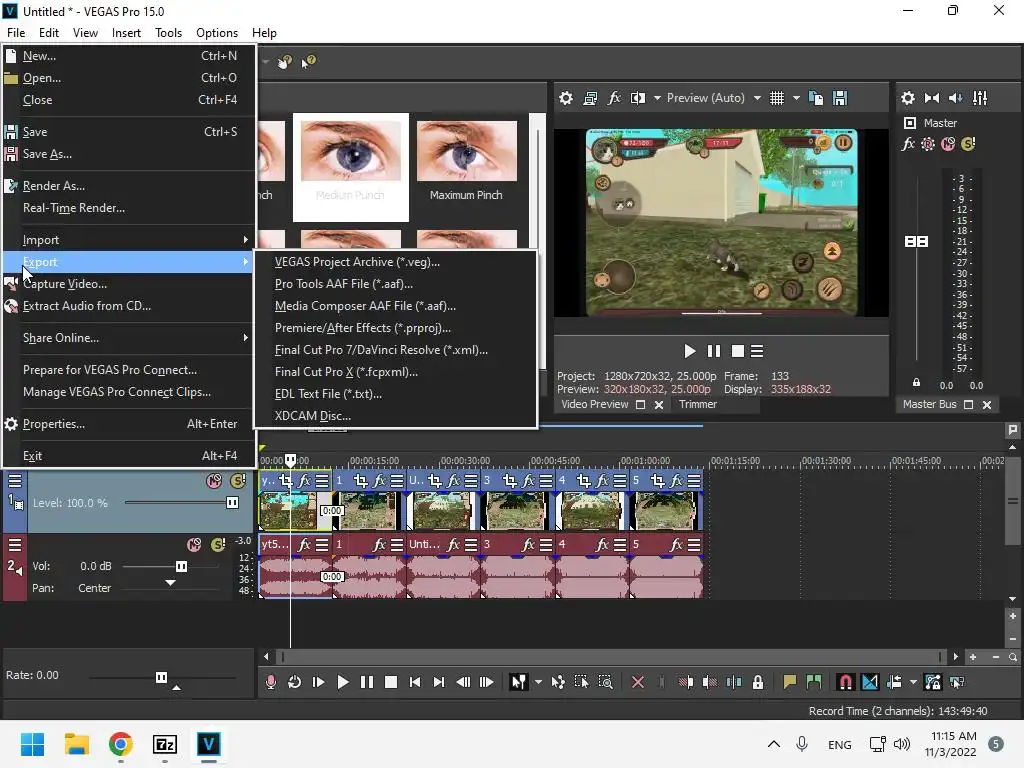Choose Render As from File menu
Screen dimensions: 1024x768
coord(128,186)
